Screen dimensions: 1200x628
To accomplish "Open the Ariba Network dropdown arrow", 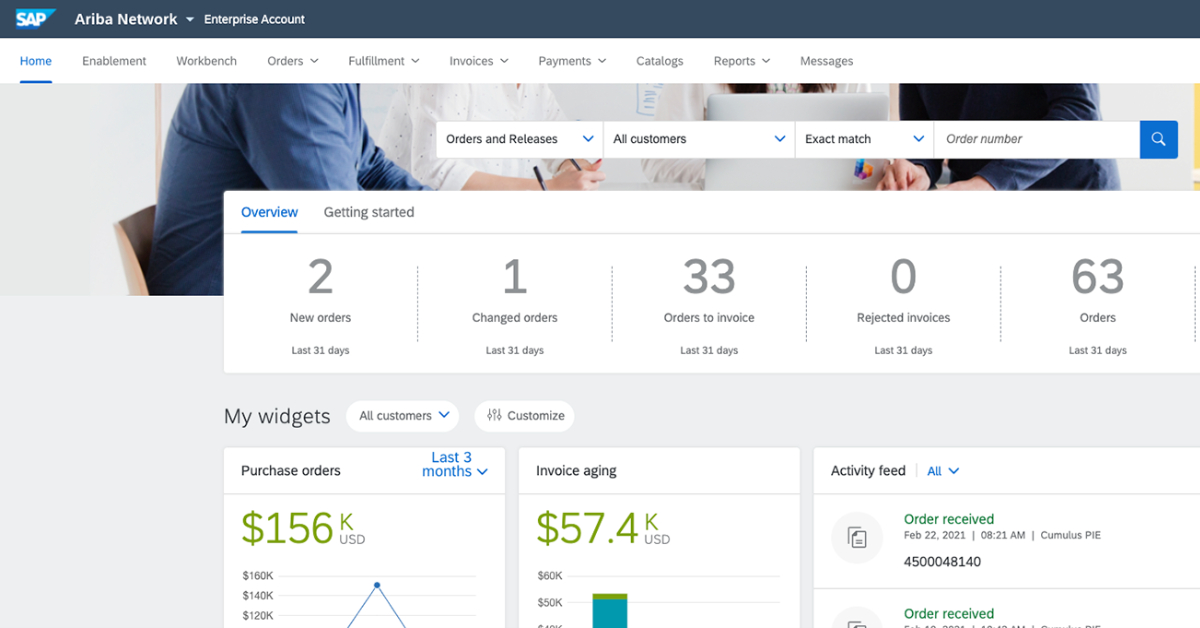I will [x=190, y=20].
